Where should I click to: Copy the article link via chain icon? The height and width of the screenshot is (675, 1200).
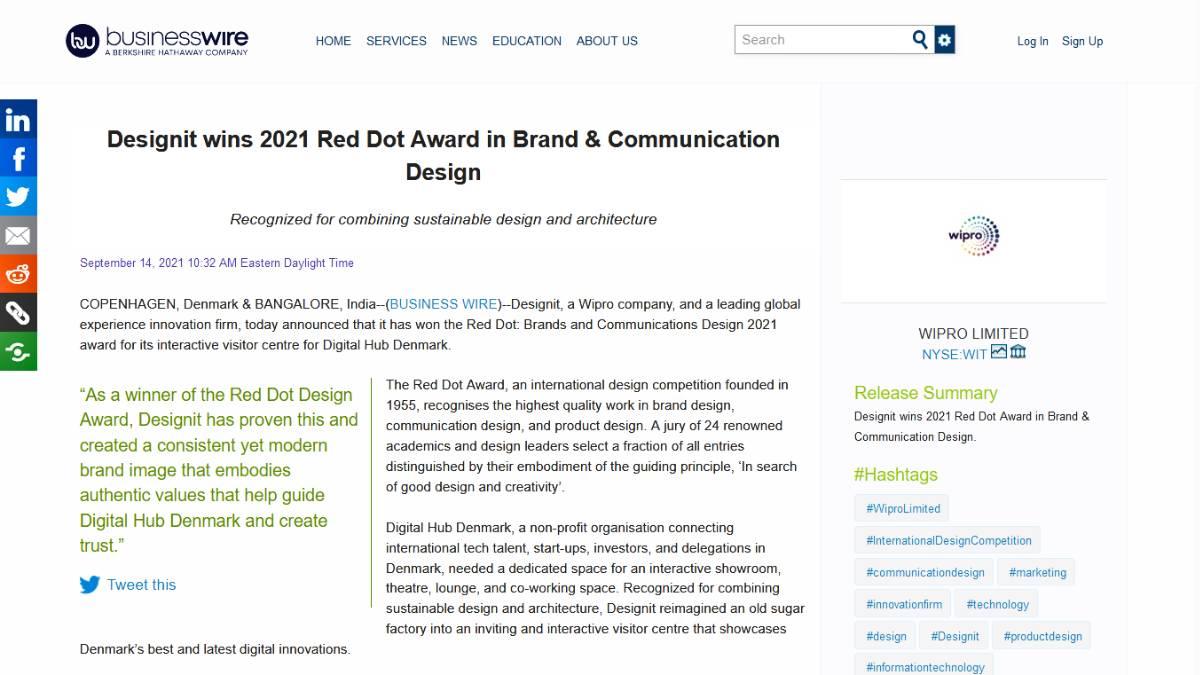[18, 313]
